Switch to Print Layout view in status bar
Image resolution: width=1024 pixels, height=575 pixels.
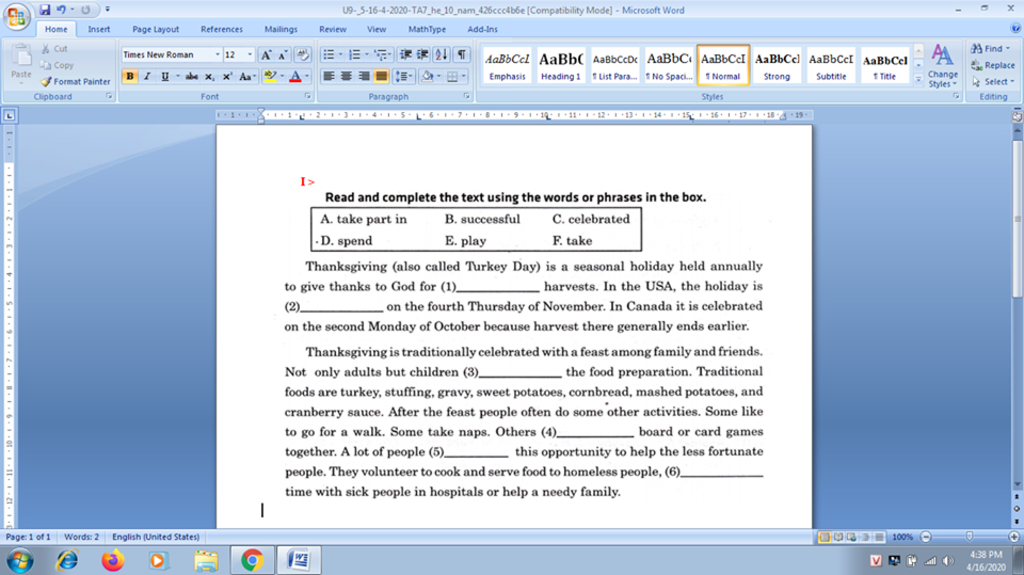click(x=824, y=537)
